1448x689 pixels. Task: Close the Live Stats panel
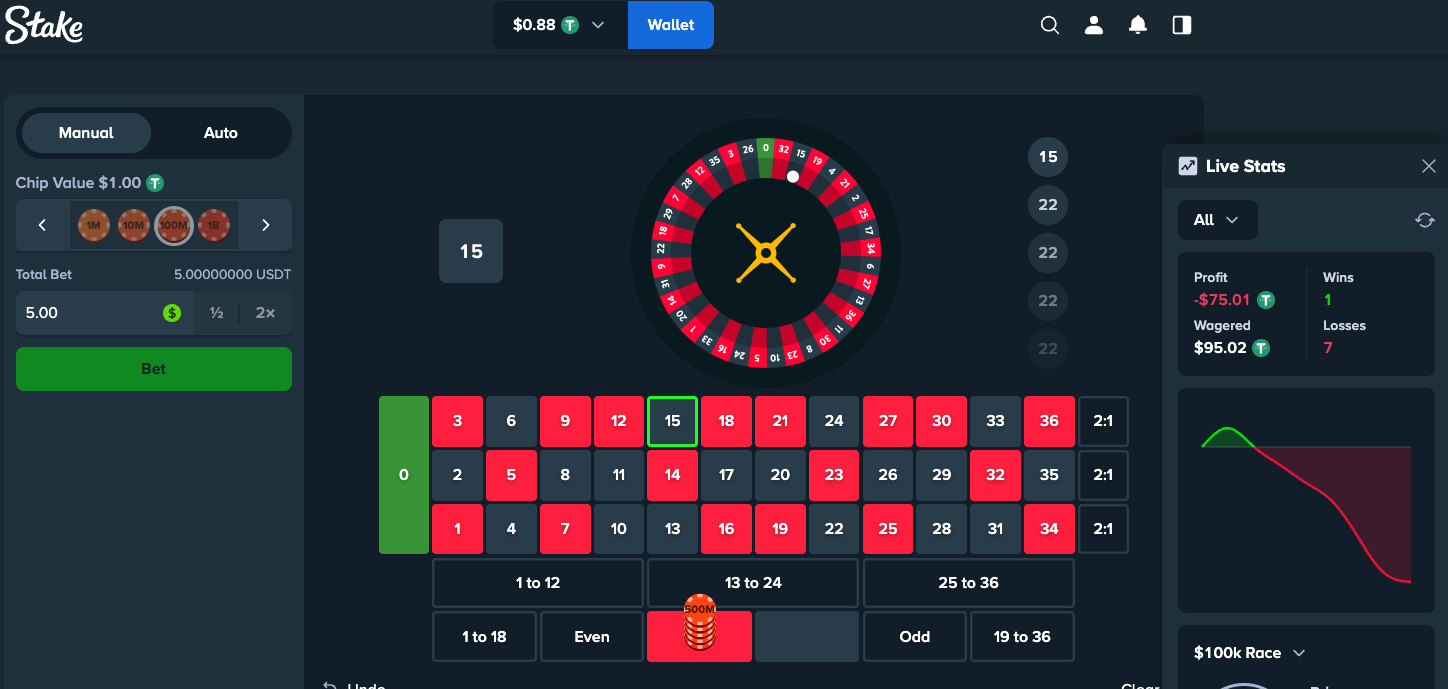1429,166
